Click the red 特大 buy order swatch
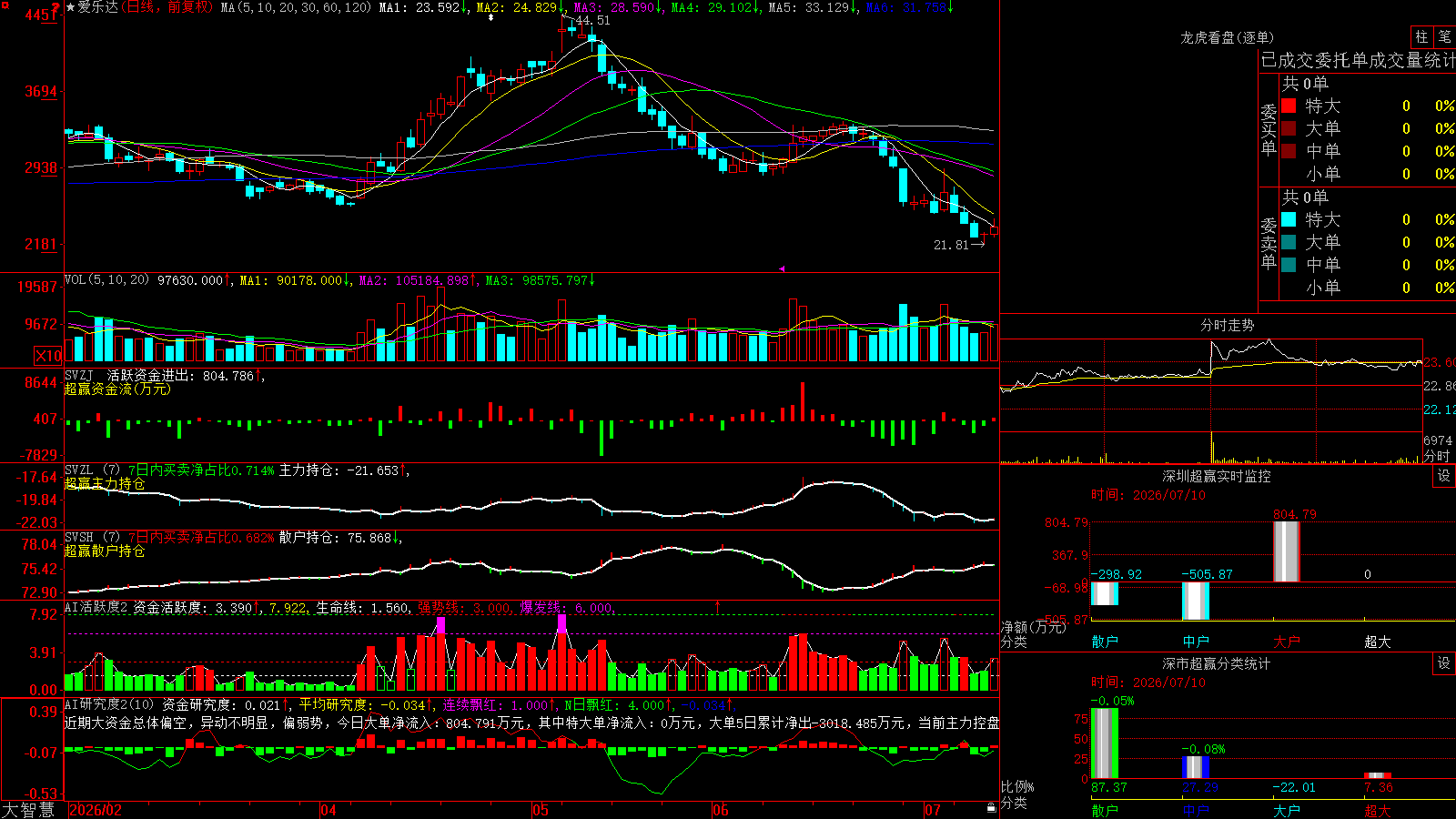Viewport: 1456px width, 819px height. (x=1289, y=106)
